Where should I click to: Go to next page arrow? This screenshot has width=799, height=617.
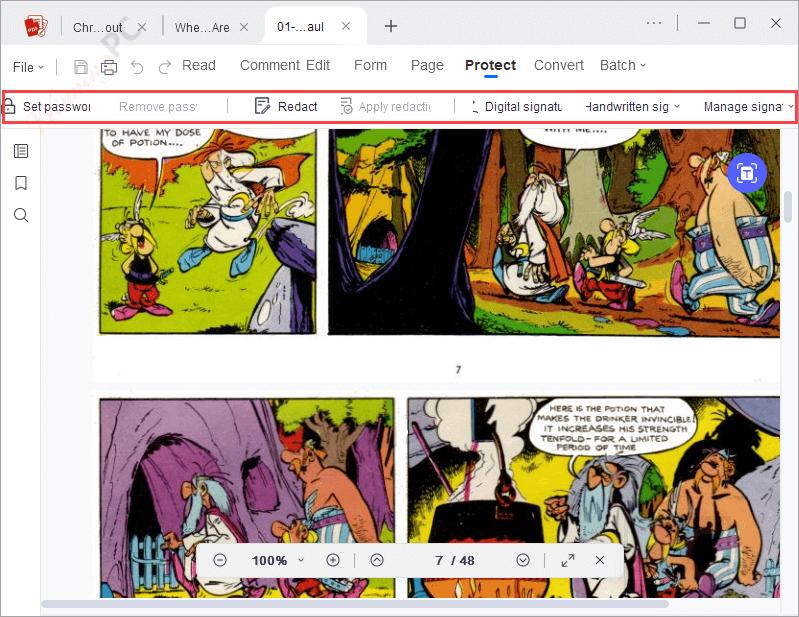(523, 560)
